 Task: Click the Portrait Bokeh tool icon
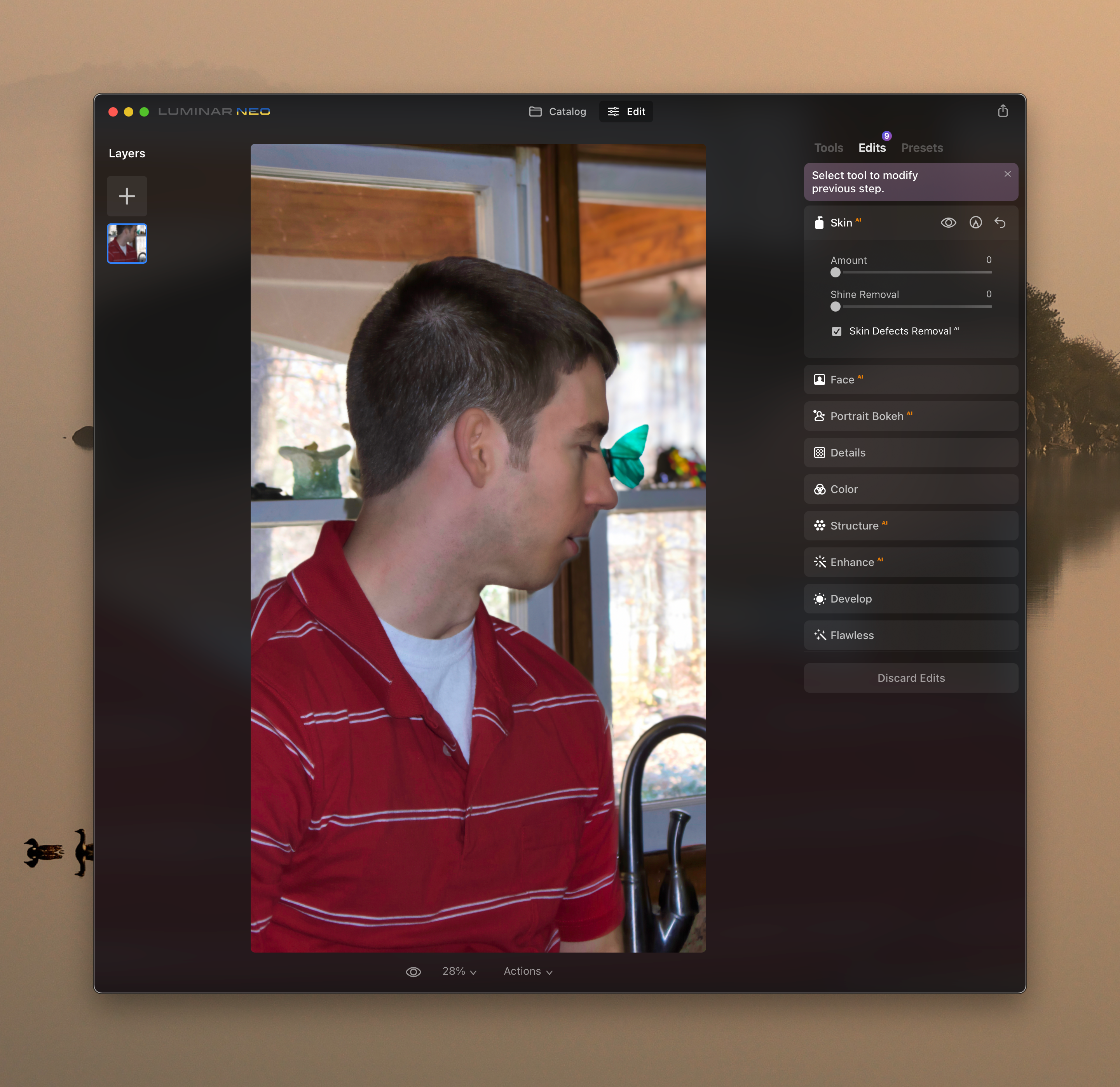[x=819, y=416]
